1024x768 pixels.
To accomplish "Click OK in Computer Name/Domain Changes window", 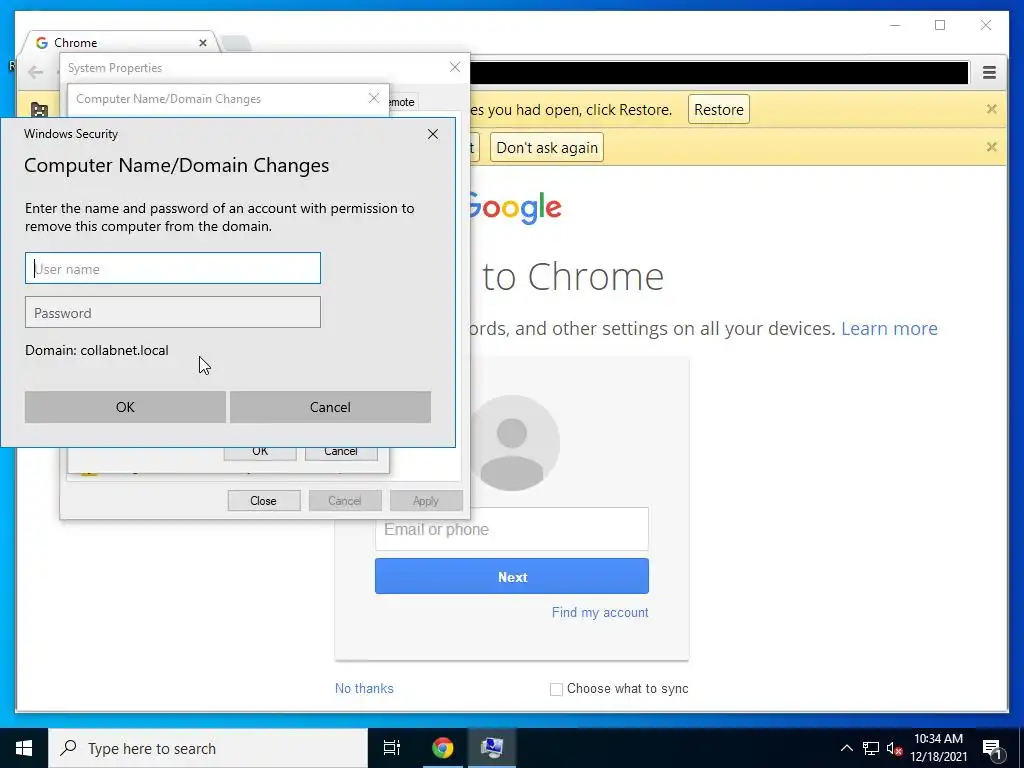I will (260, 452).
